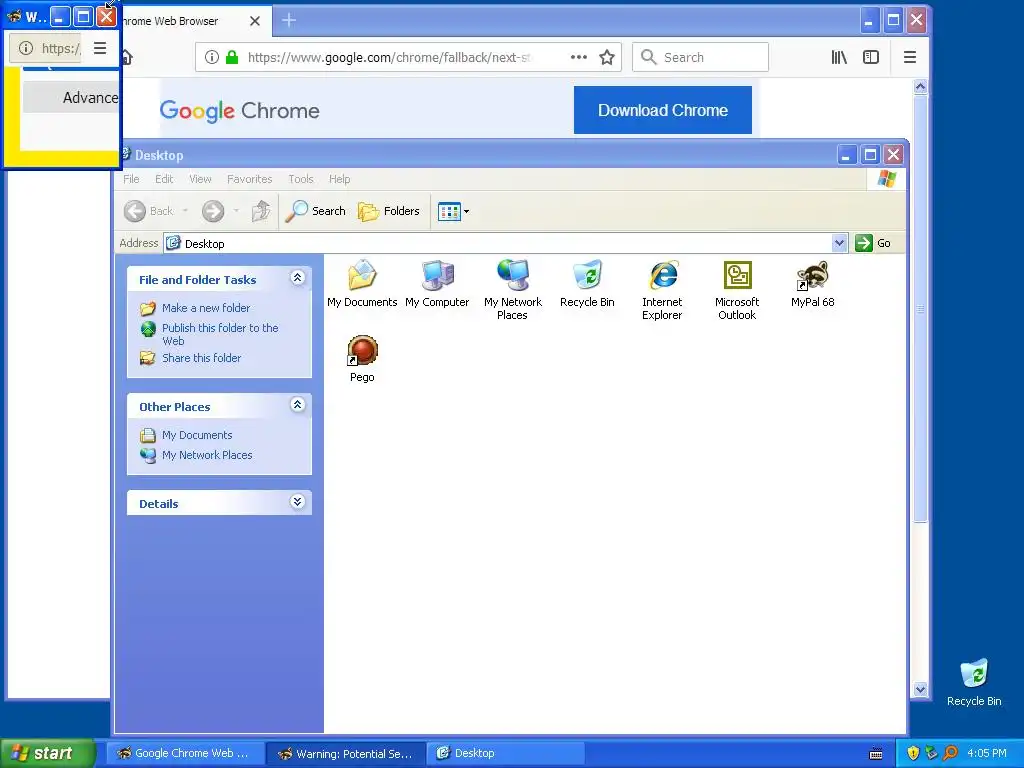Click the green padlock security icon
The image size is (1024, 768).
[232, 57]
